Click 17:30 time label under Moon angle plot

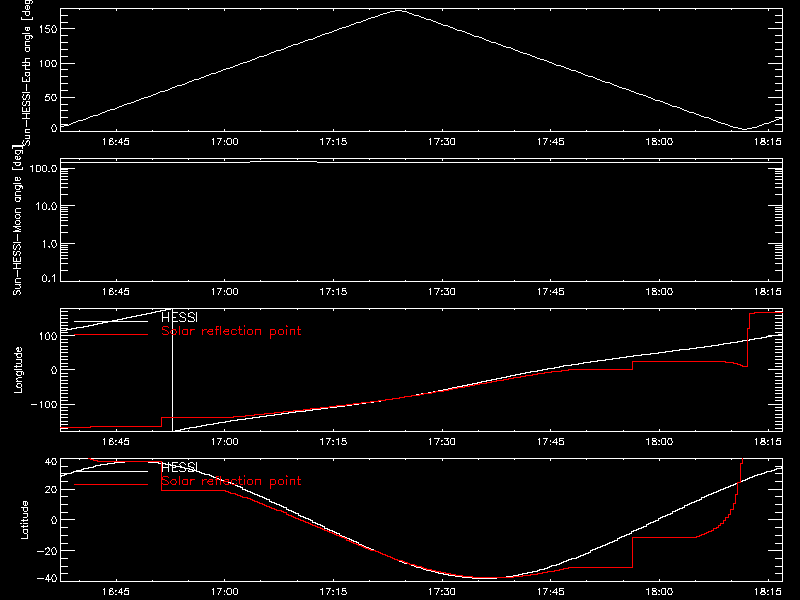442,292
